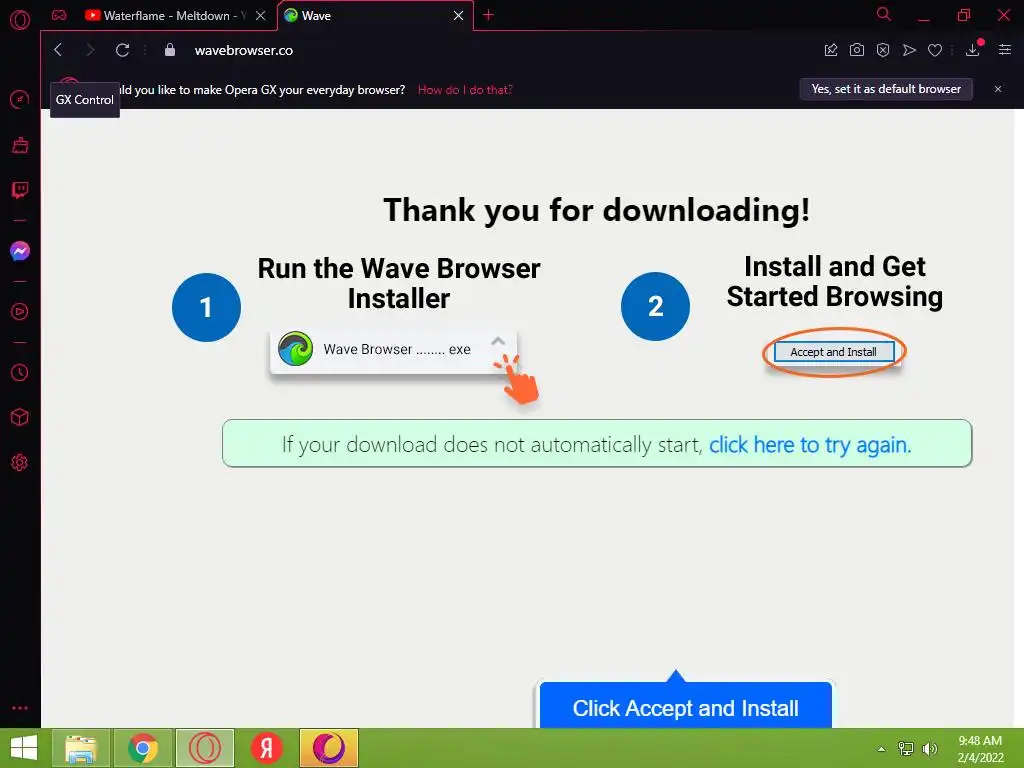This screenshot has height=768, width=1024.
Task: Open the GX Corner gamepad tab
Action: click(x=59, y=15)
